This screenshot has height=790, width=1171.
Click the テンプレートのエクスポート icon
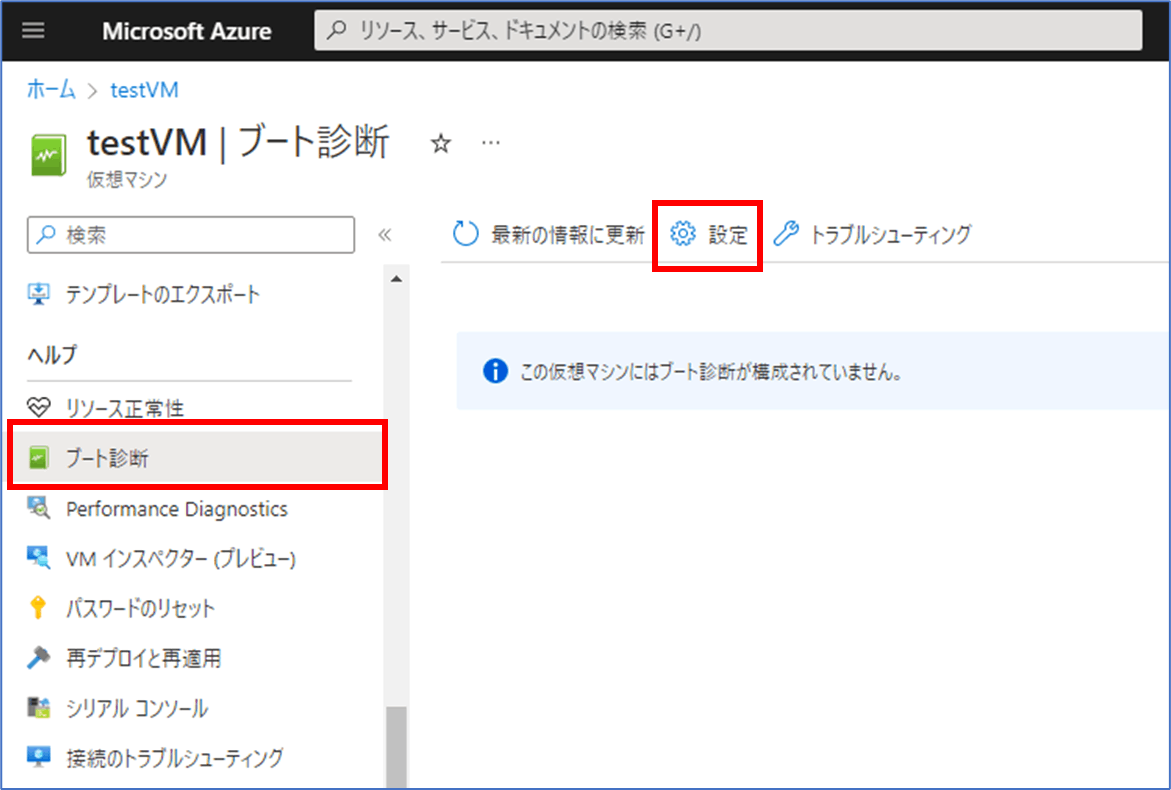[x=39, y=293]
